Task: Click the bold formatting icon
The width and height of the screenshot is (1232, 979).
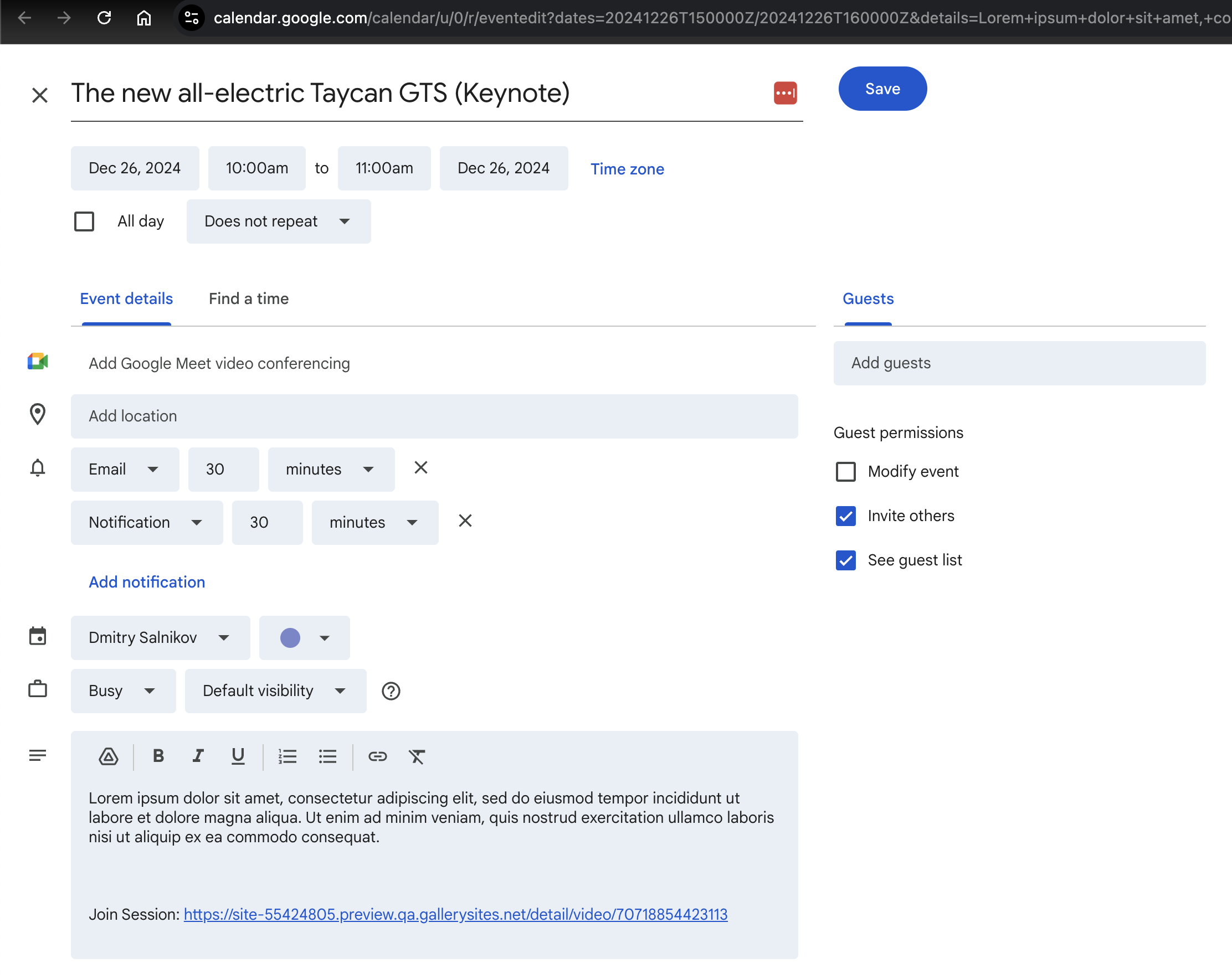Action: tap(157, 756)
